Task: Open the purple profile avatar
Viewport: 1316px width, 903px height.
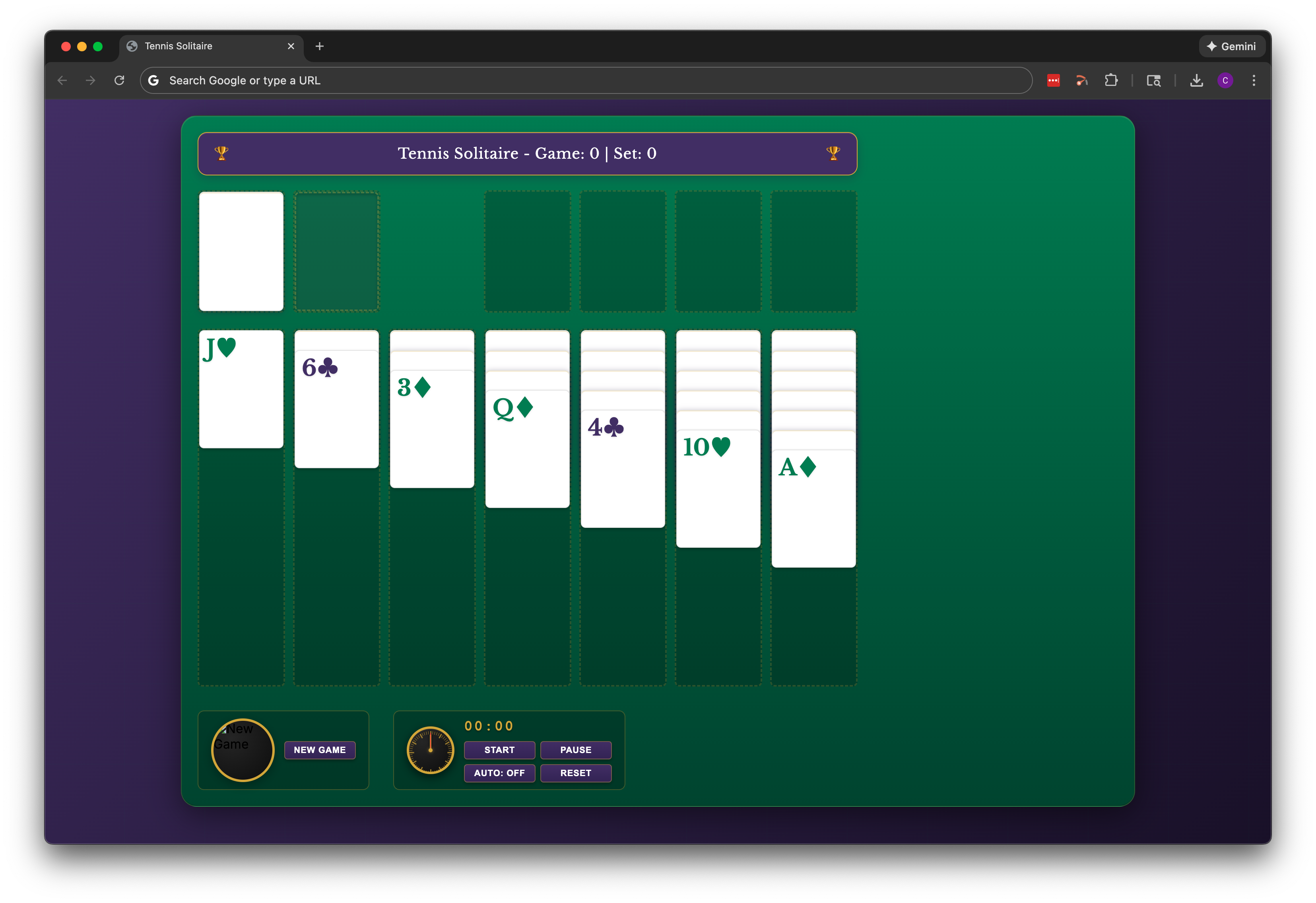Action: (1225, 80)
